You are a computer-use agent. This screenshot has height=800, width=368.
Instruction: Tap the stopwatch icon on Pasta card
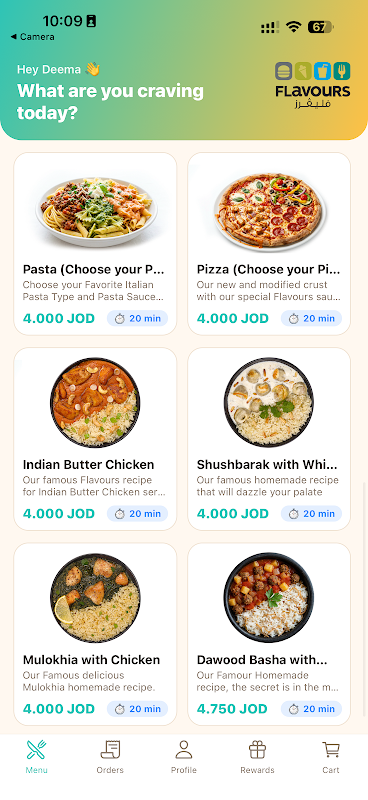pos(119,319)
